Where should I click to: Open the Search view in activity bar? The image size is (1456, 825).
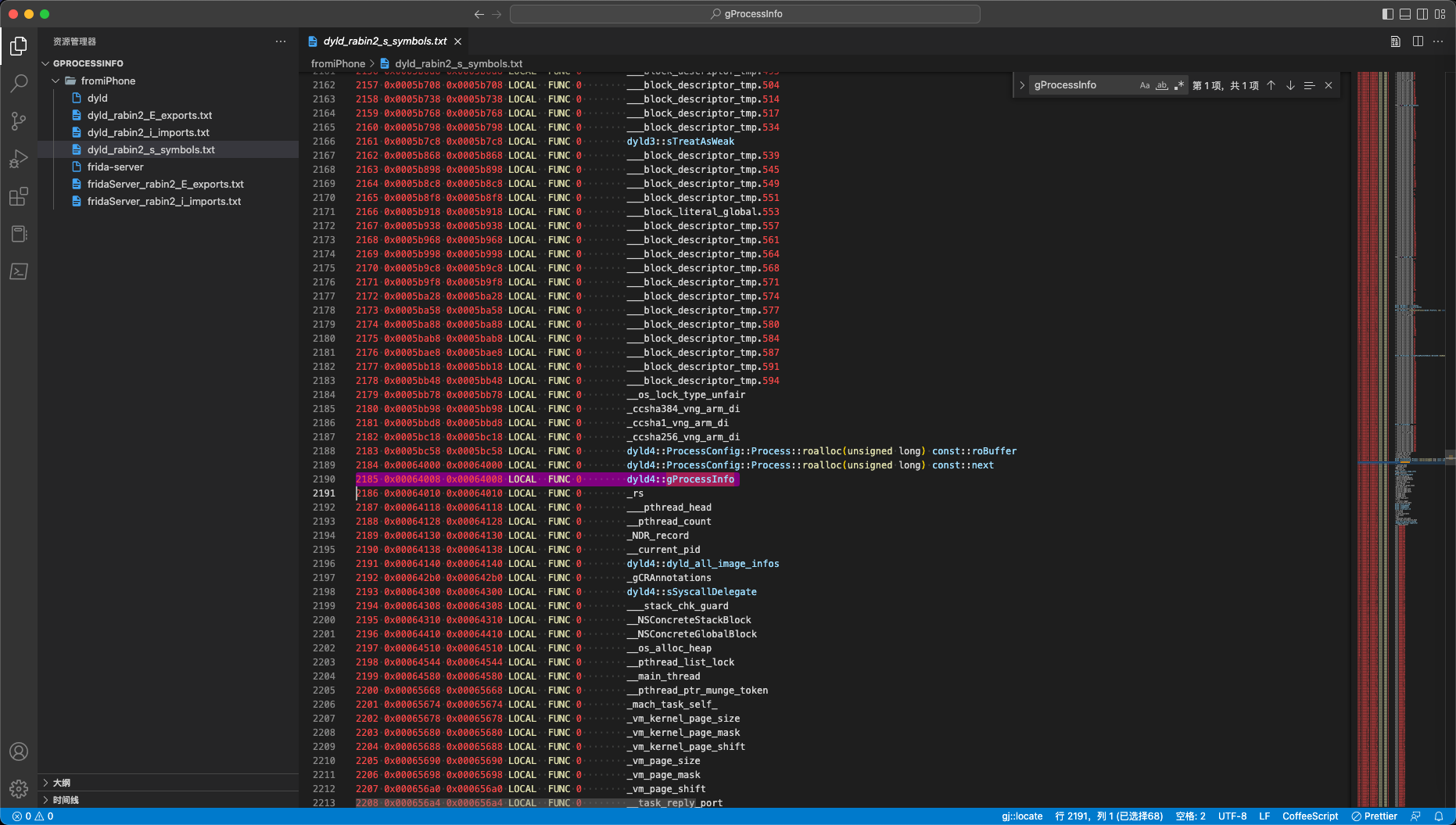tap(19, 83)
